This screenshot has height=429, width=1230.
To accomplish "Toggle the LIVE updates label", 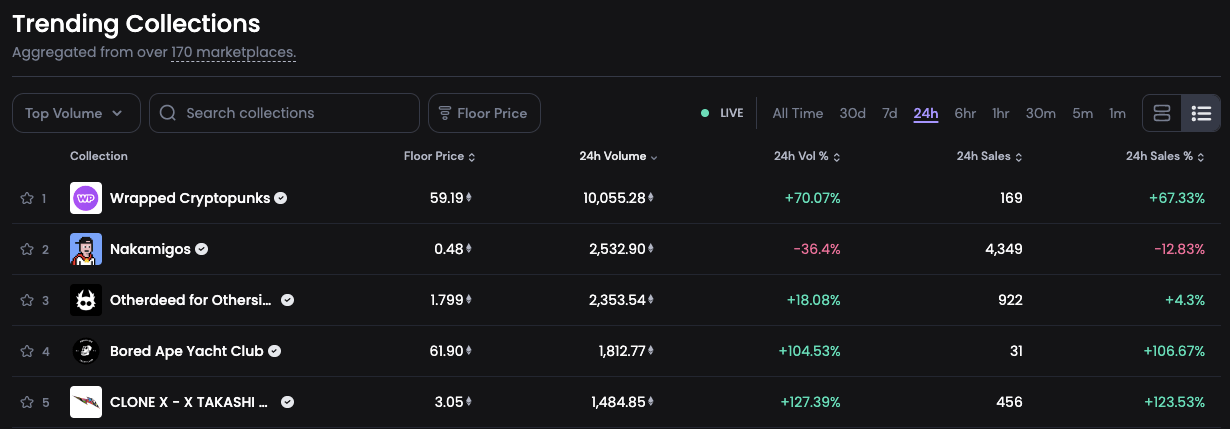I will pyautogui.click(x=732, y=113).
